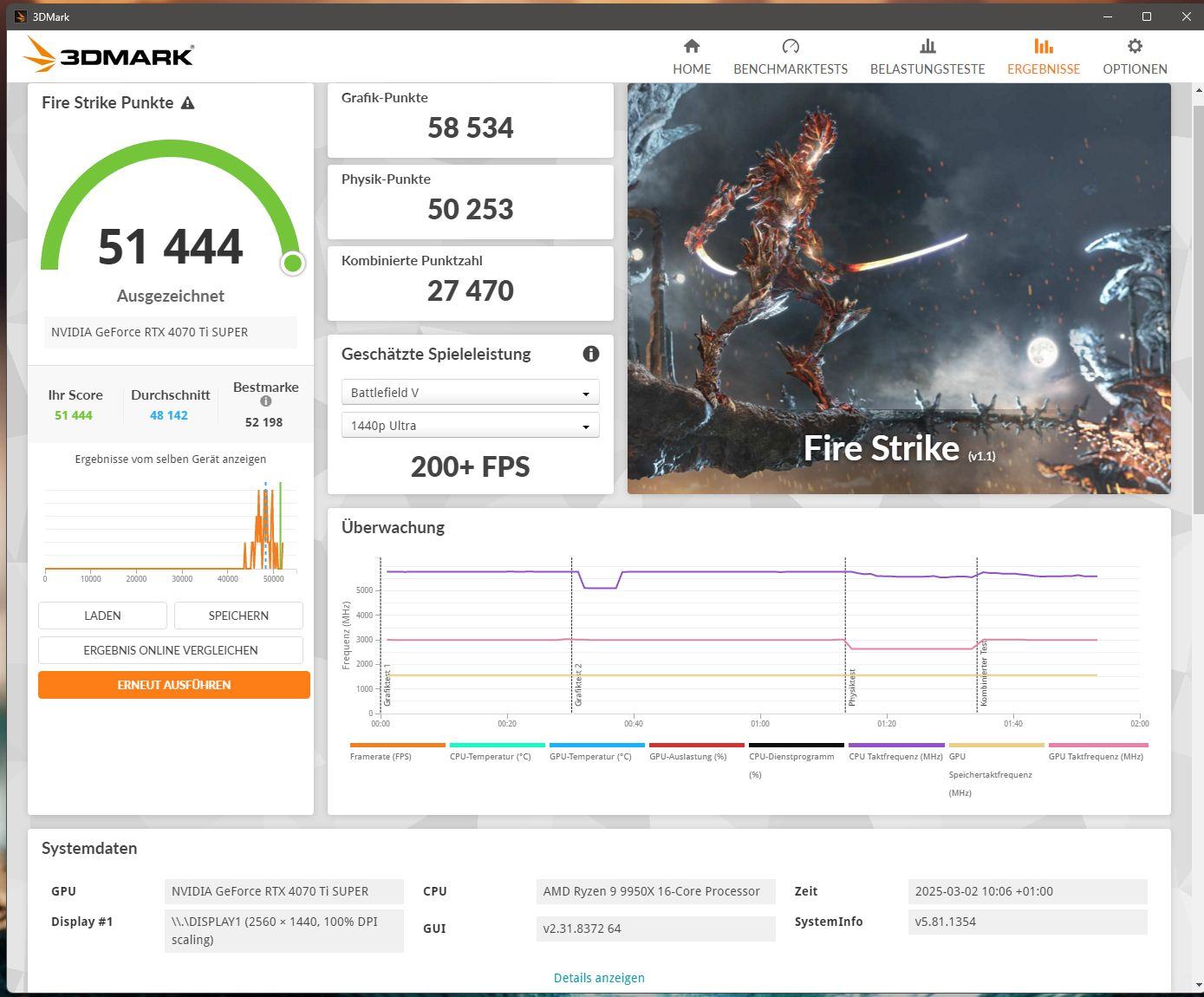Click the scrollbar down arrow
The height and width of the screenshot is (997, 1204).
coord(1198,986)
